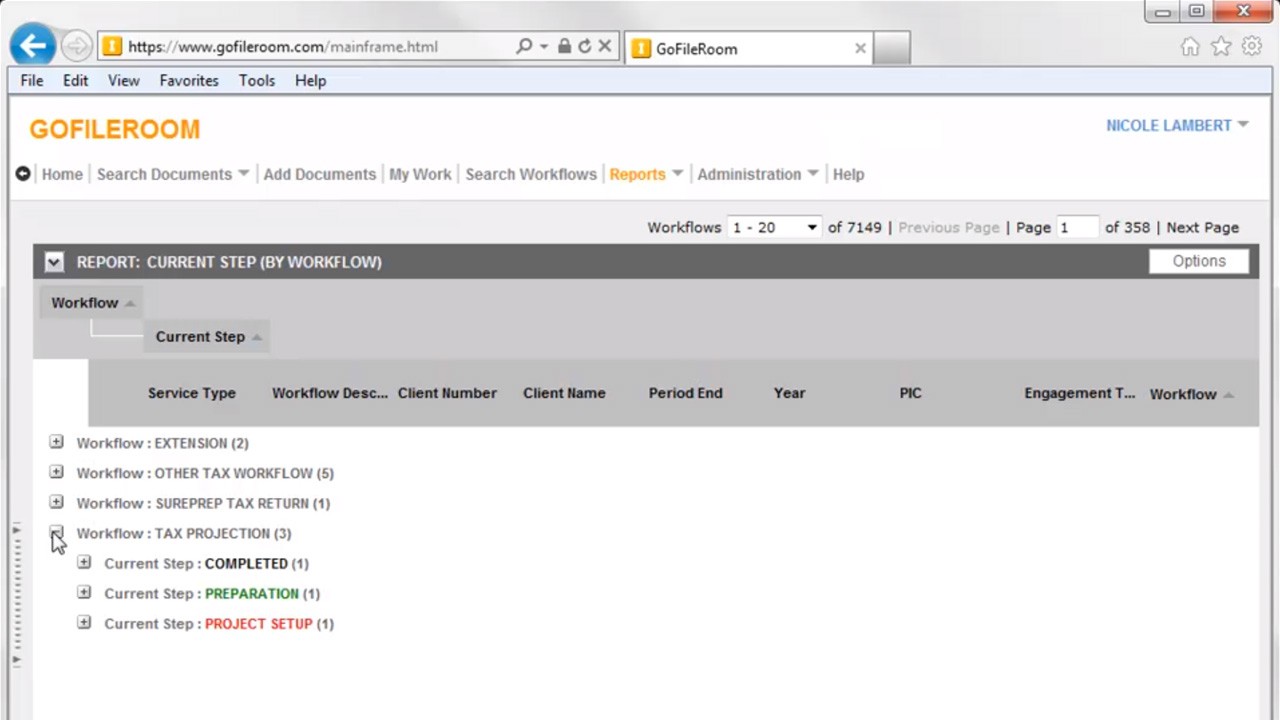Click the browser back arrow button
This screenshot has height=720, width=1280.
point(33,46)
